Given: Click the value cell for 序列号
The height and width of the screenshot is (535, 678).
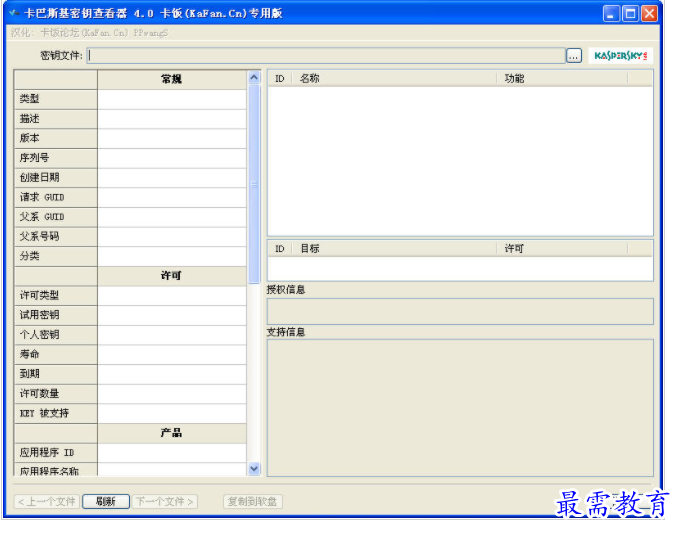Looking at the screenshot, I should [172, 158].
